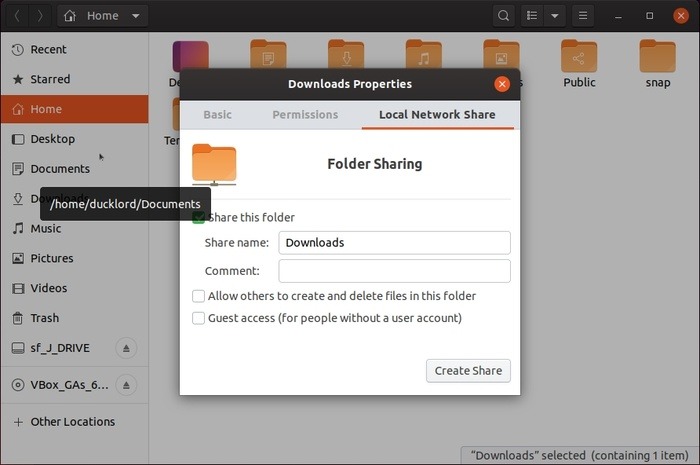Click the Music note sidebar icon
Viewport: 700px width, 465px height.
[18, 228]
